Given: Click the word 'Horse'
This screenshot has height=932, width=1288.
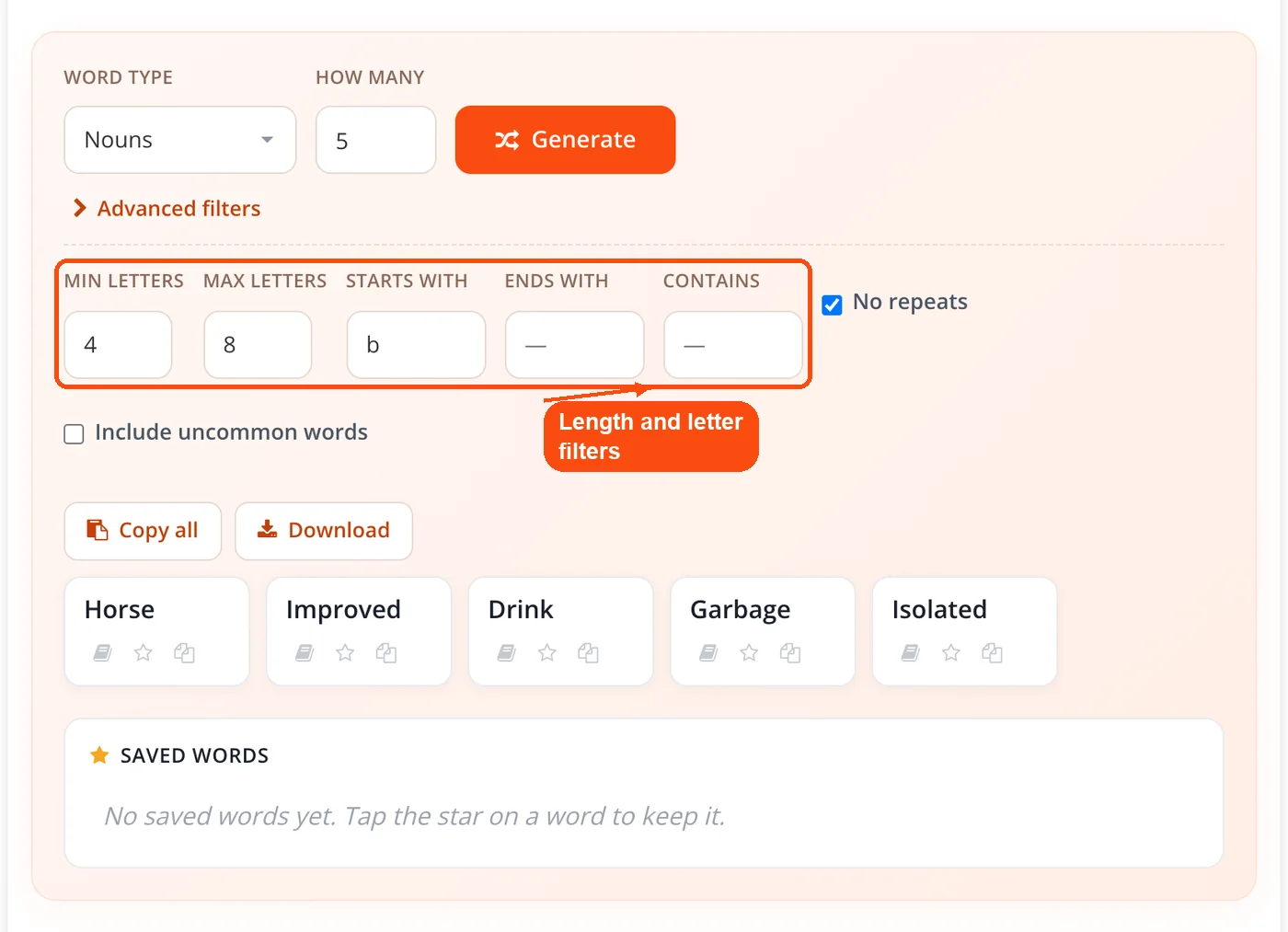Looking at the screenshot, I should tap(120, 609).
